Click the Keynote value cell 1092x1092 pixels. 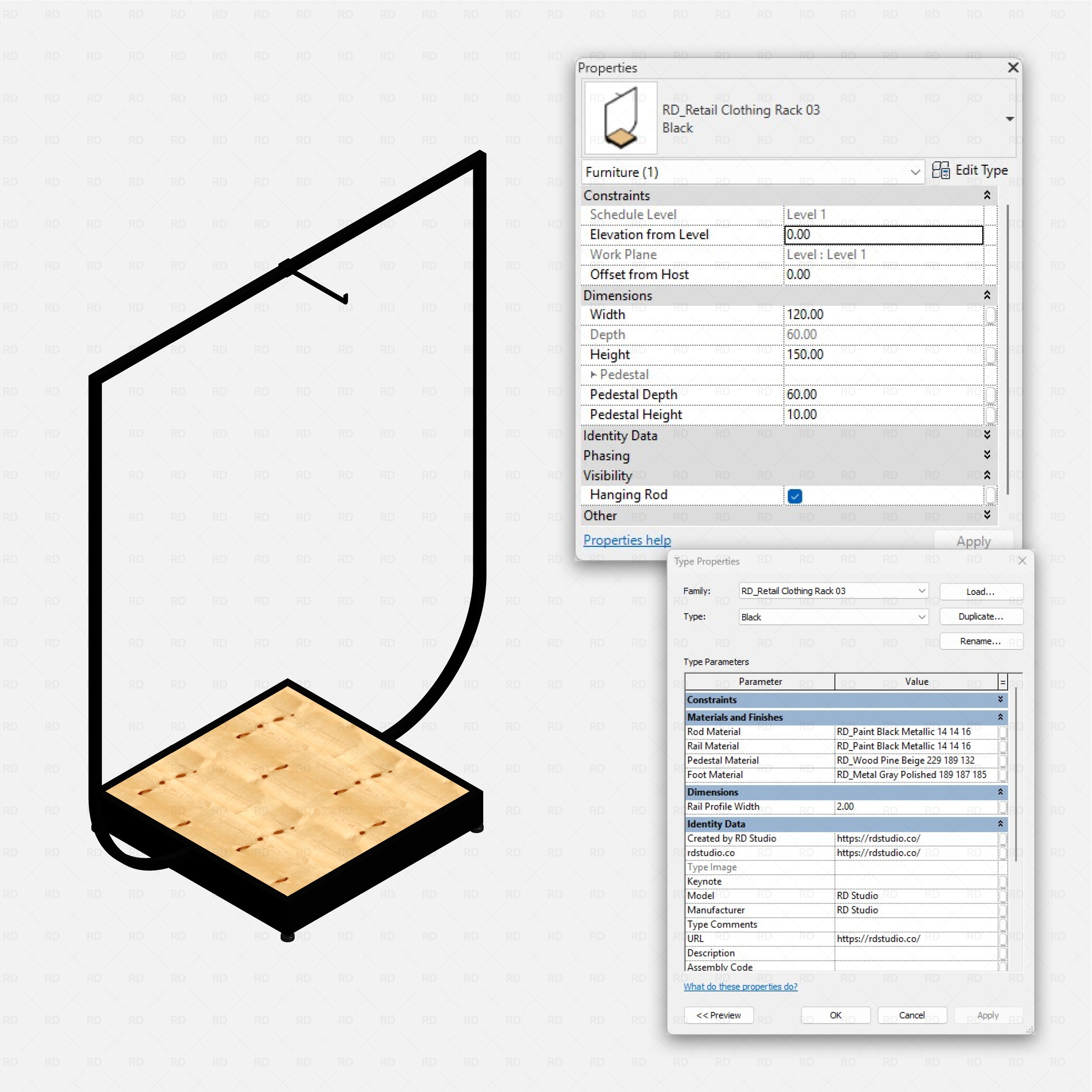tap(916, 881)
